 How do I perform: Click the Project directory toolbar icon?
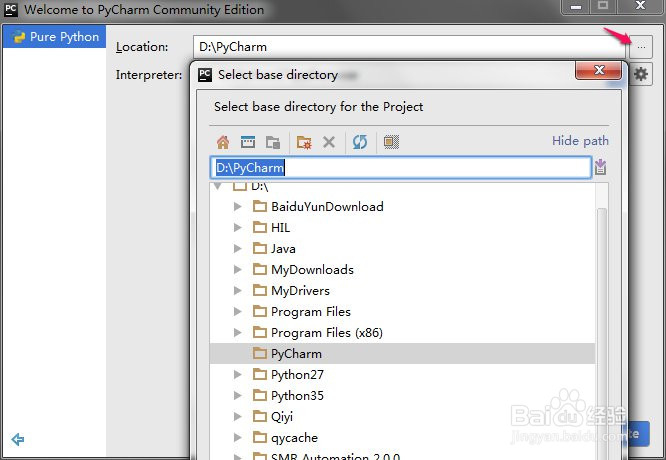(273, 142)
